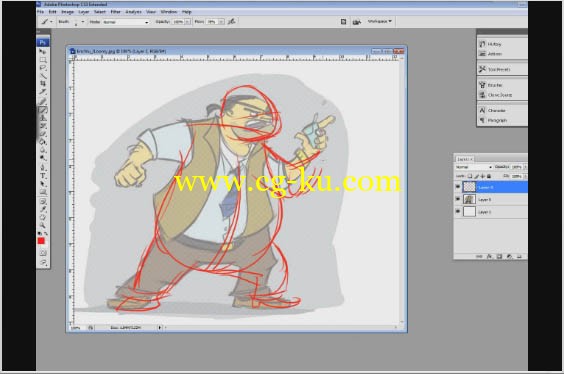The height and width of the screenshot is (374, 564).
Task: Open the Flow slider arrow in options bar
Action: pyautogui.click(x=221, y=22)
